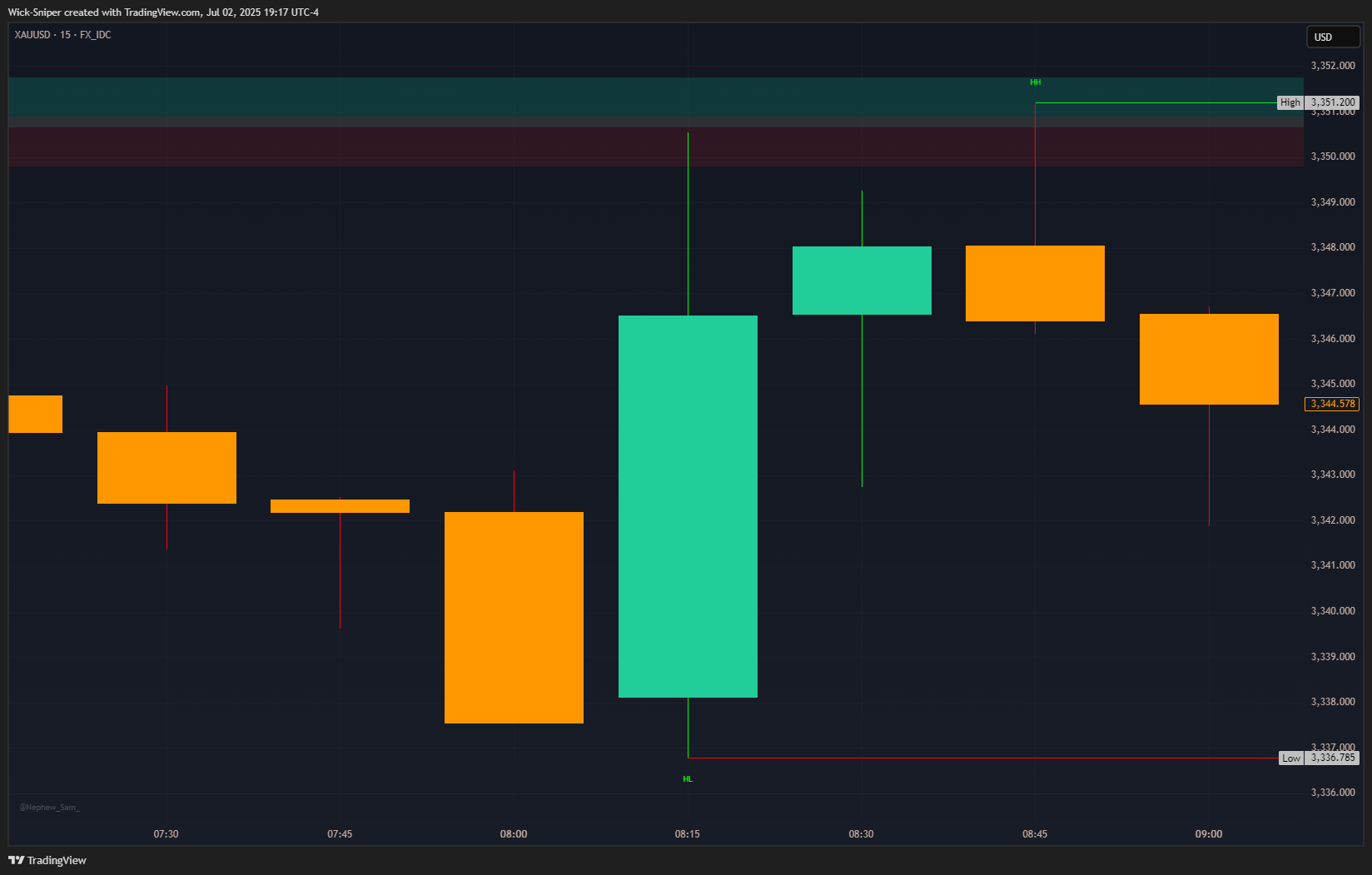The width and height of the screenshot is (1372, 875).
Task: Click the orange 08:45 candle body
Action: tap(1035, 283)
